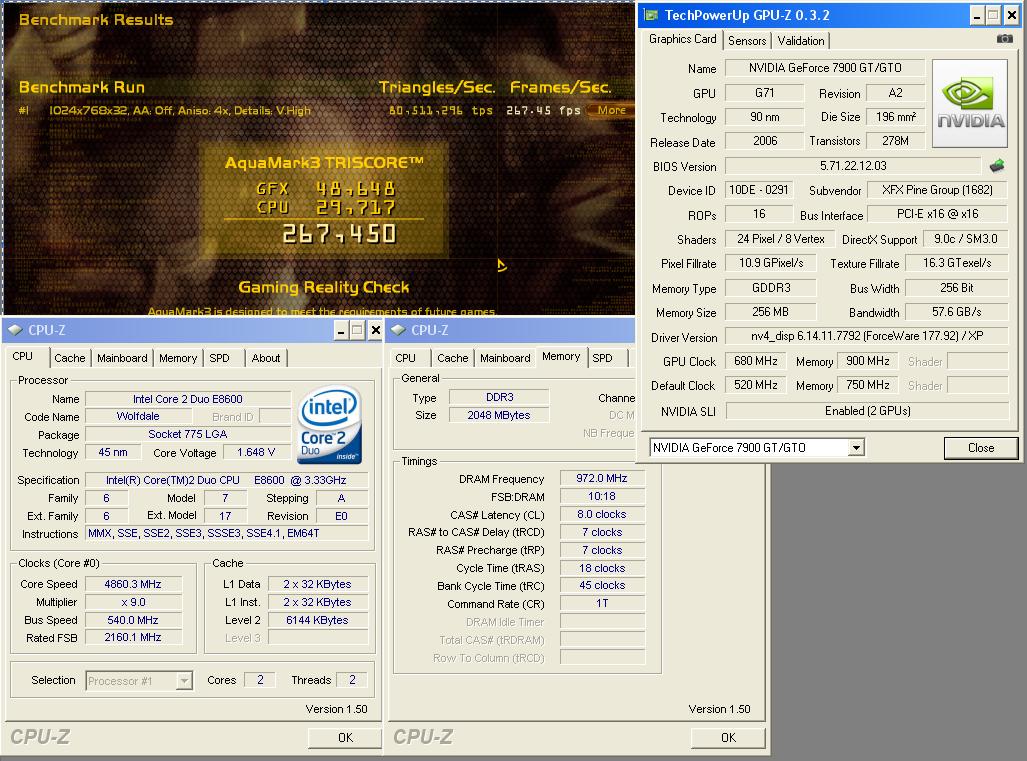This screenshot has height=761, width=1027.
Task: Click the Device ID 10DE - 0291 value
Action: (x=758, y=191)
